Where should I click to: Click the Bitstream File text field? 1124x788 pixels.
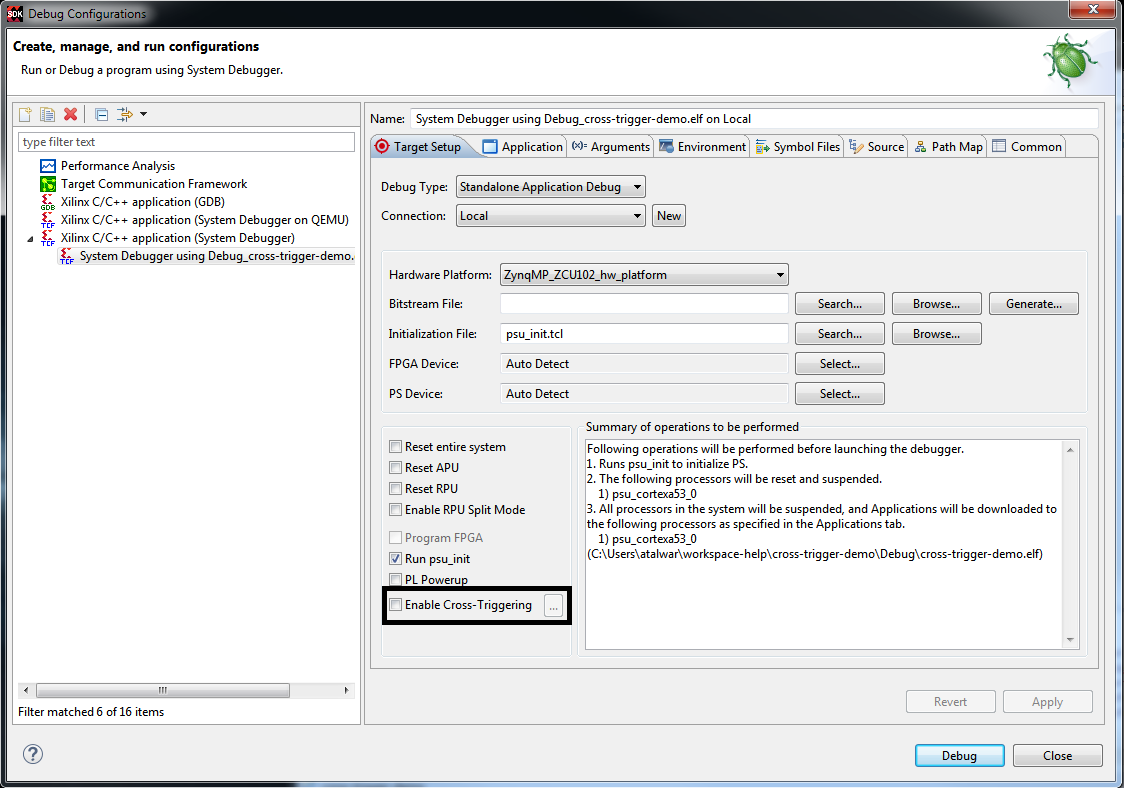[x=644, y=304]
